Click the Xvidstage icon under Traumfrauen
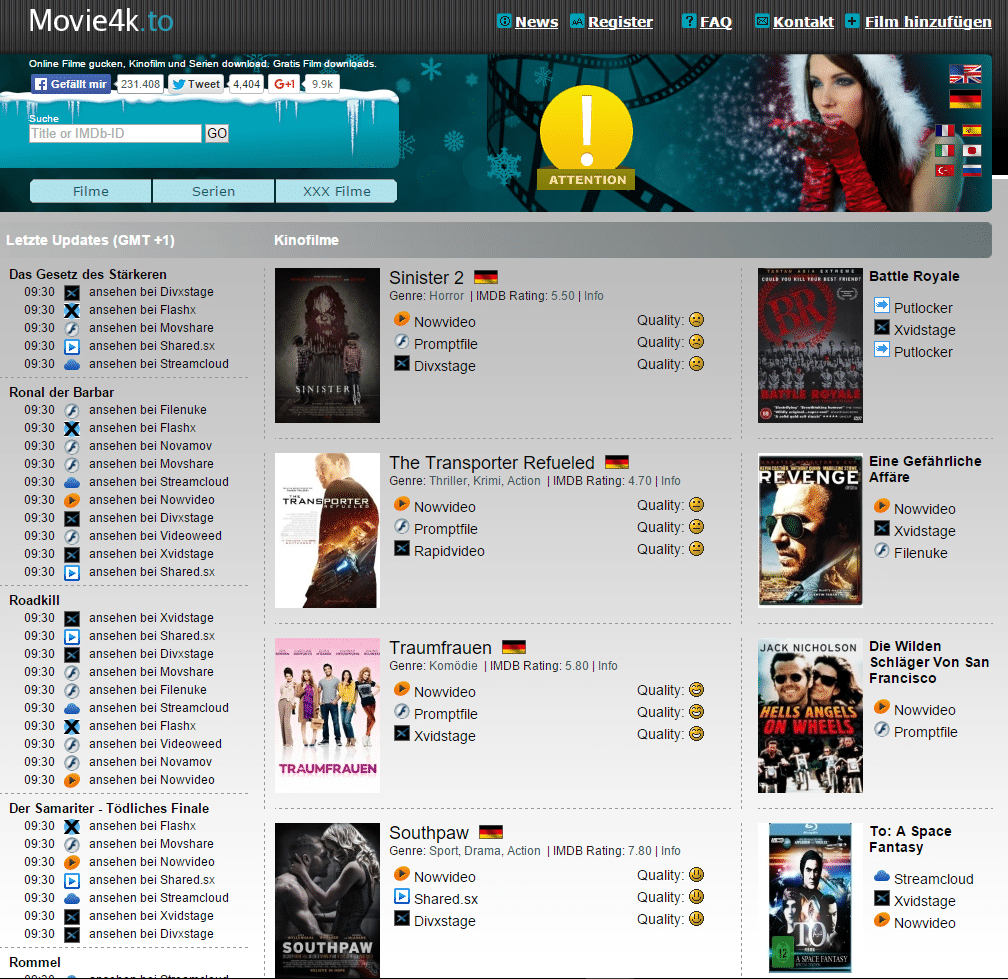The image size is (1008, 979). pos(402,733)
